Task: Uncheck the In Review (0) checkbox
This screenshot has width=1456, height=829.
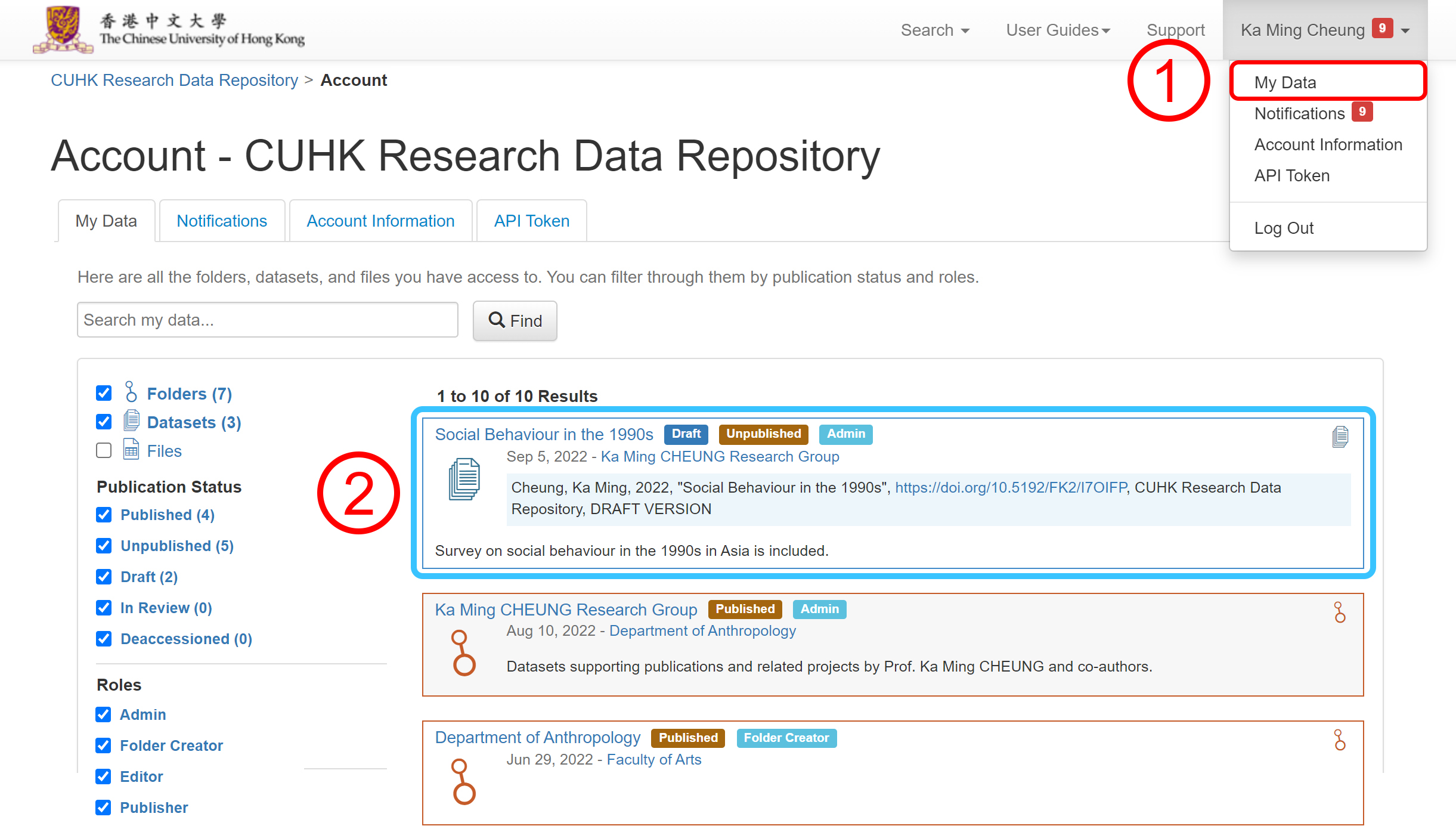Action: [104, 608]
